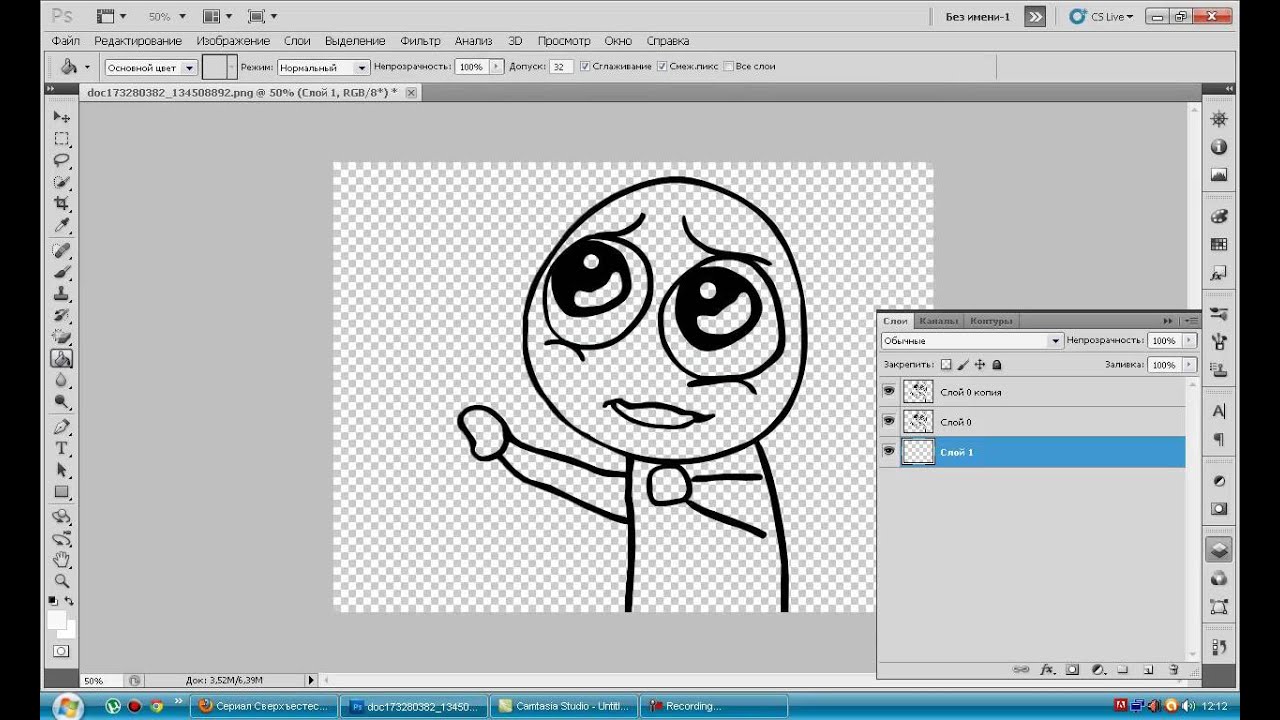Create a new adjustment layer

(1097, 669)
